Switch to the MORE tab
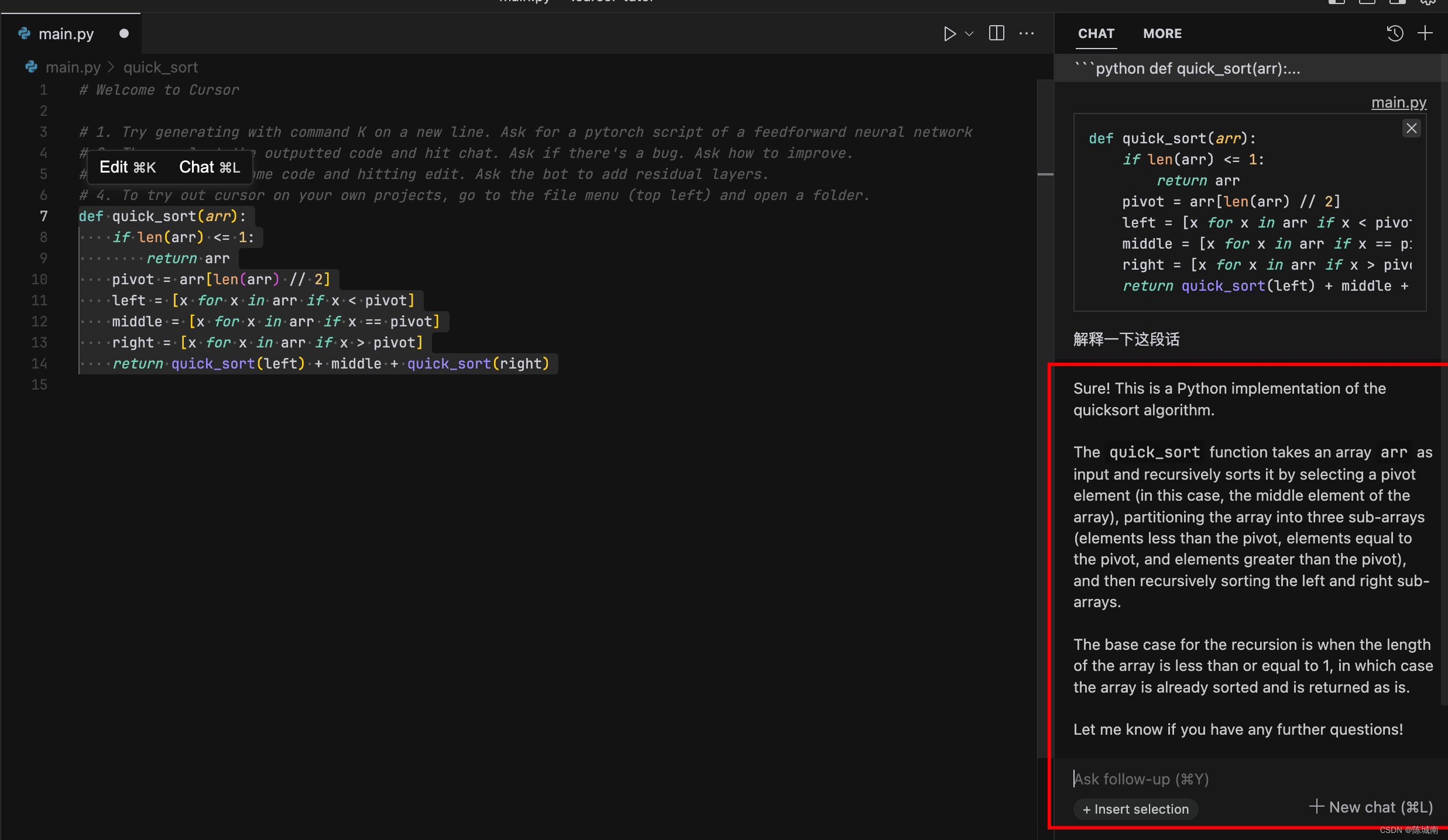This screenshot has height=840, width=1448. pos(1162,33)
